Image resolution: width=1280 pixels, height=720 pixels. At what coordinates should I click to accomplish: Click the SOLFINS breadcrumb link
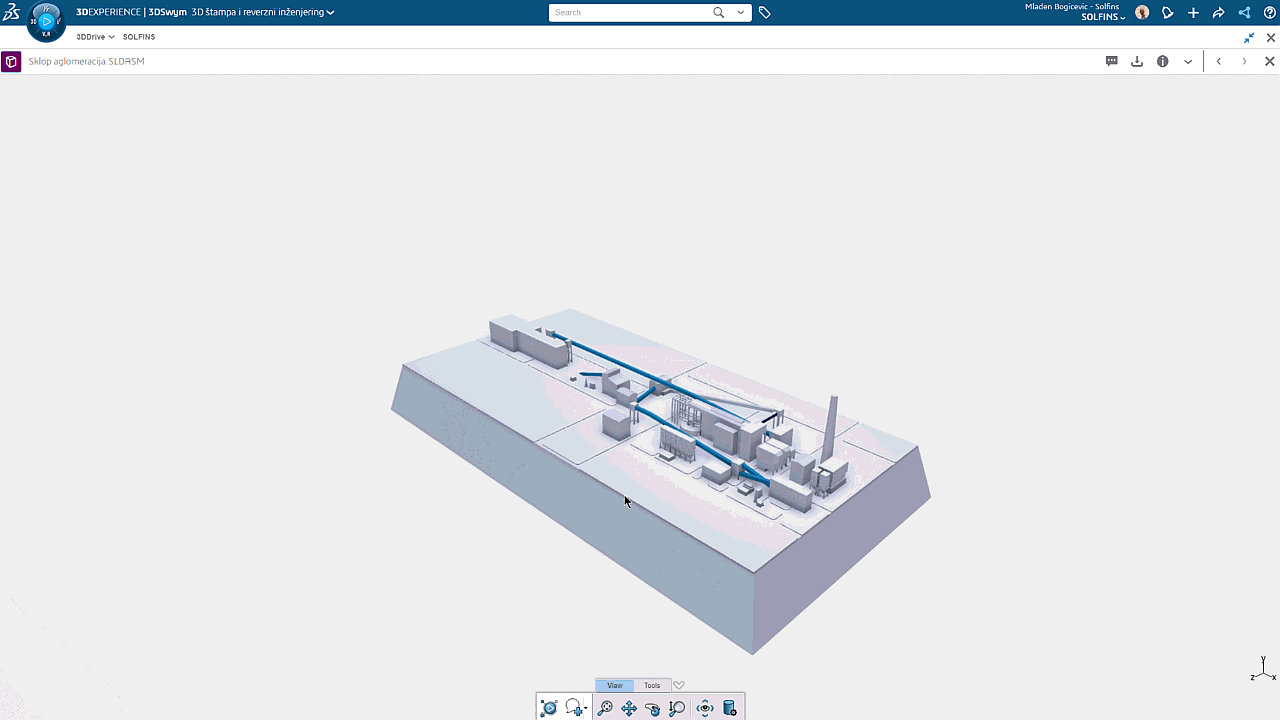click(x=139, y=37)
